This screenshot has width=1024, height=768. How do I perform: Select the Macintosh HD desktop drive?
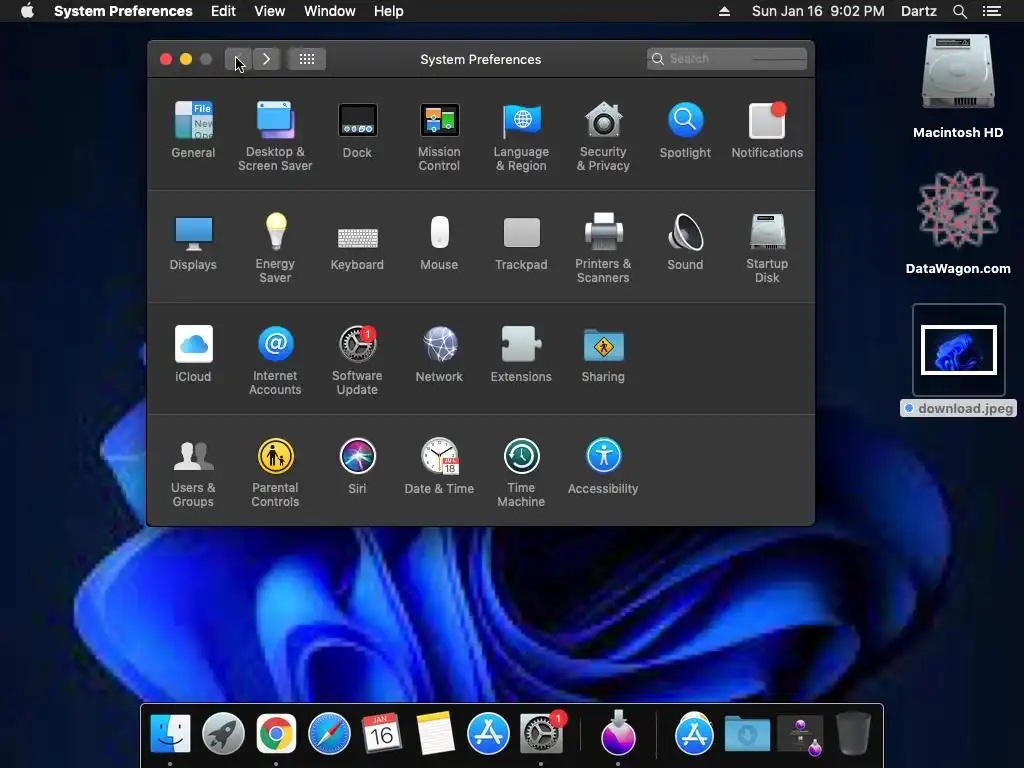pyautogui.click(x=958, y=86)
